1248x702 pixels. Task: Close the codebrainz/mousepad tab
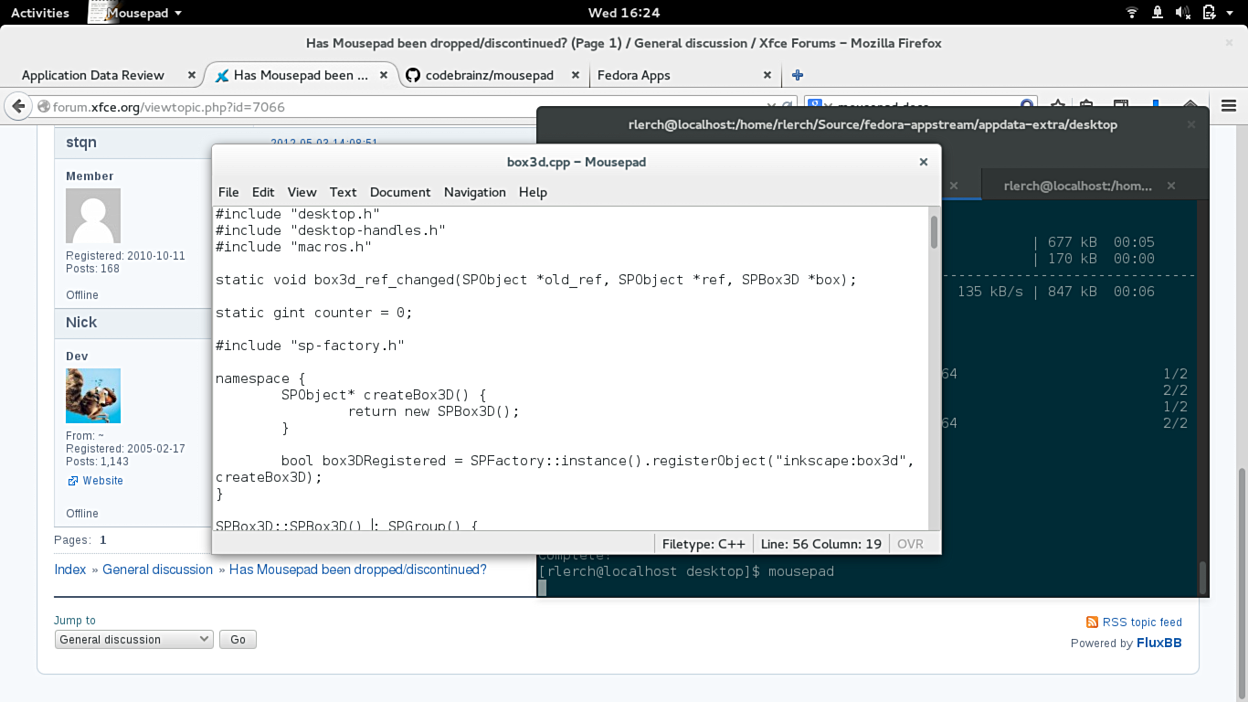pyautogui.click(x=575, y=75)
